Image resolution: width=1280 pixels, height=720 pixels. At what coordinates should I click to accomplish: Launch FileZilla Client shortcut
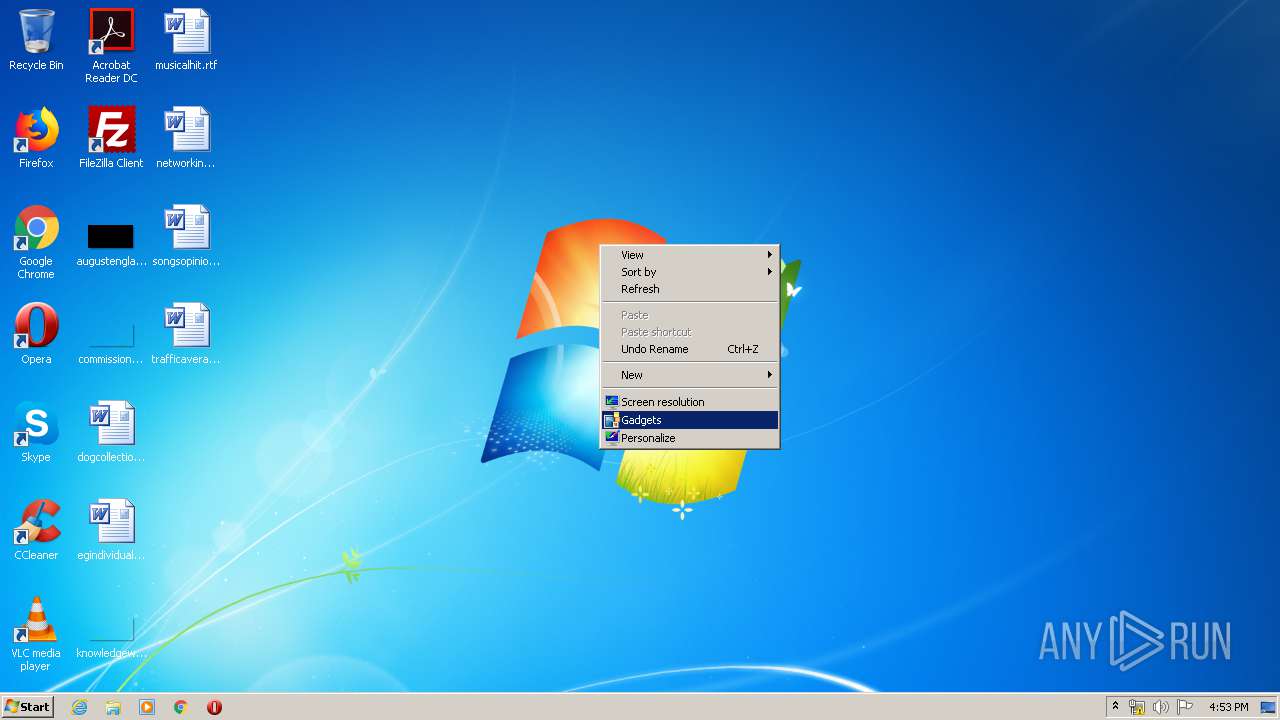111,138
